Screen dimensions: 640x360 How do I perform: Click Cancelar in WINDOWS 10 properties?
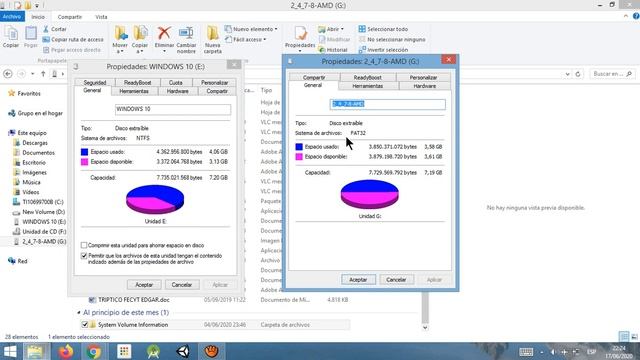pos(182,284)
